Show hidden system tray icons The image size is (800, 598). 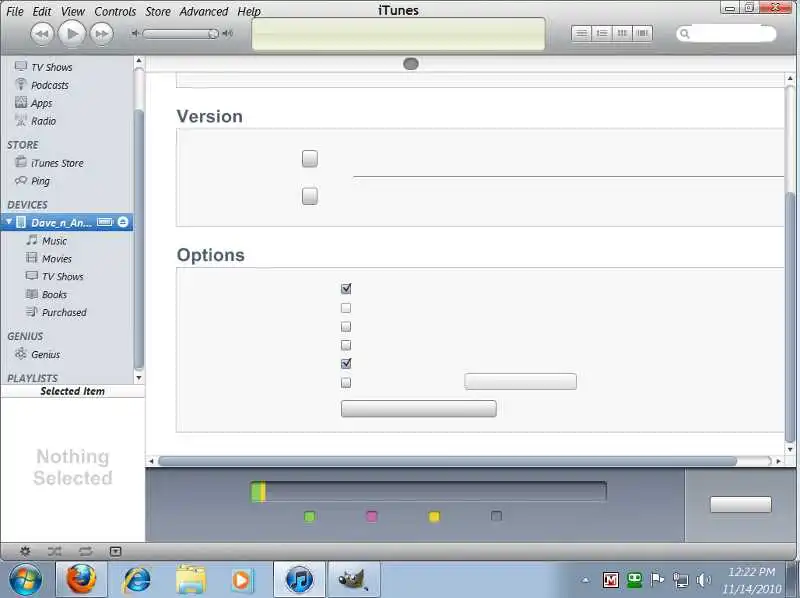tap(585, 580)
